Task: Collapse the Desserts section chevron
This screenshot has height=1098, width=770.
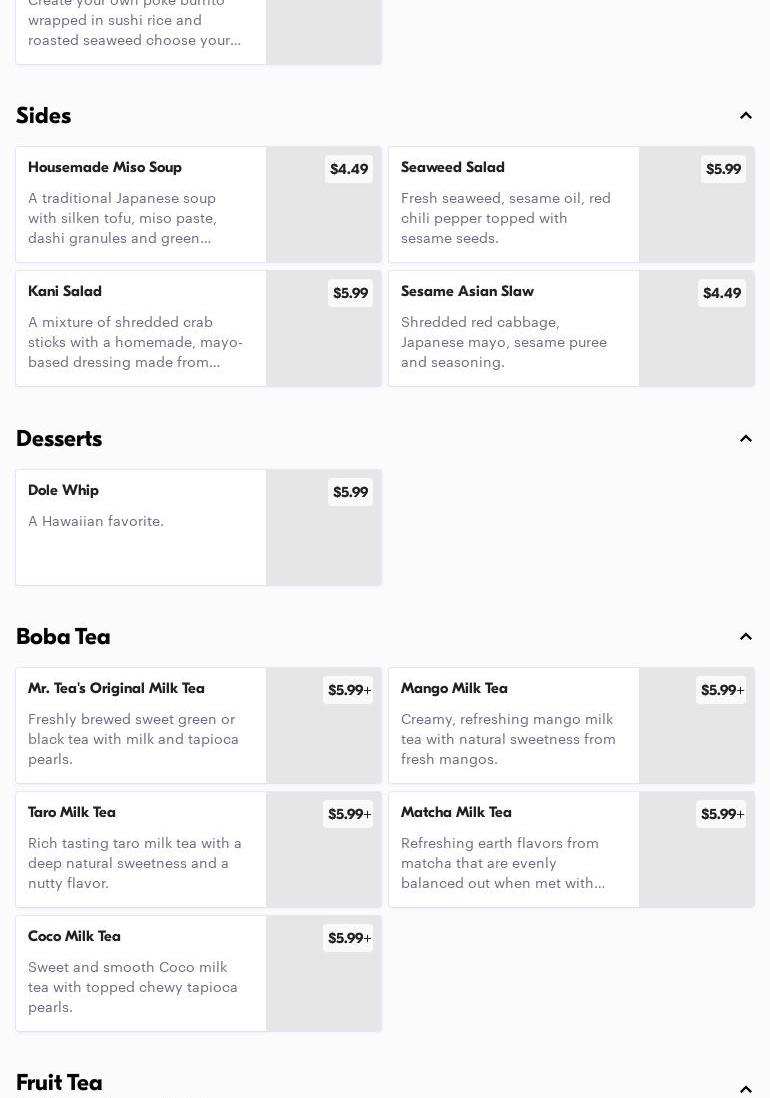Action: coord(745,439)
